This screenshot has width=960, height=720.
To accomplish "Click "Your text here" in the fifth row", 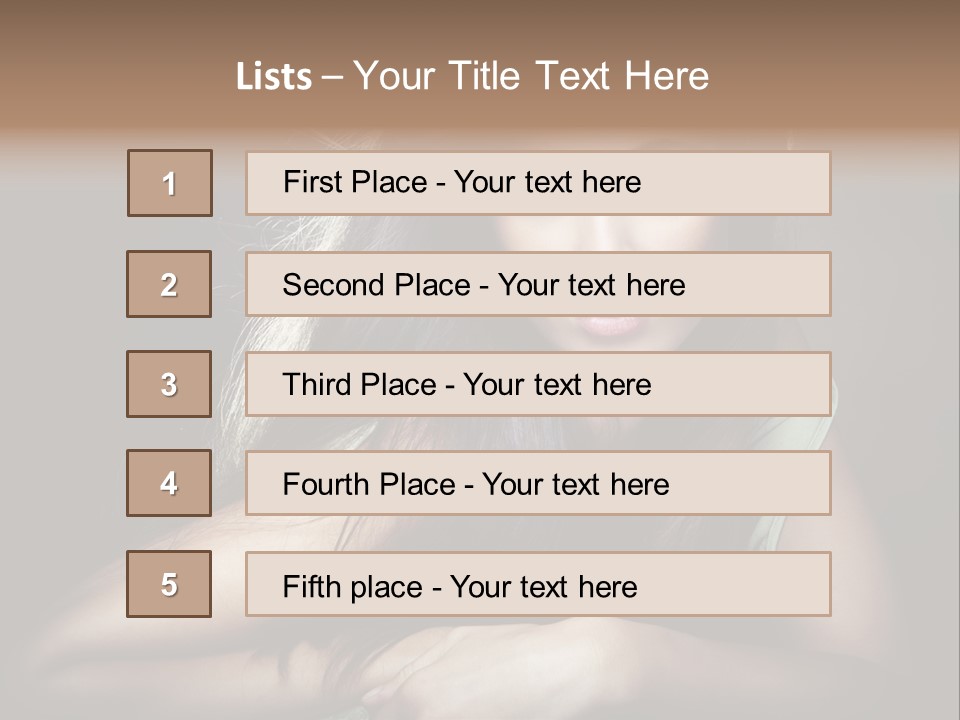I will (543, 586).
